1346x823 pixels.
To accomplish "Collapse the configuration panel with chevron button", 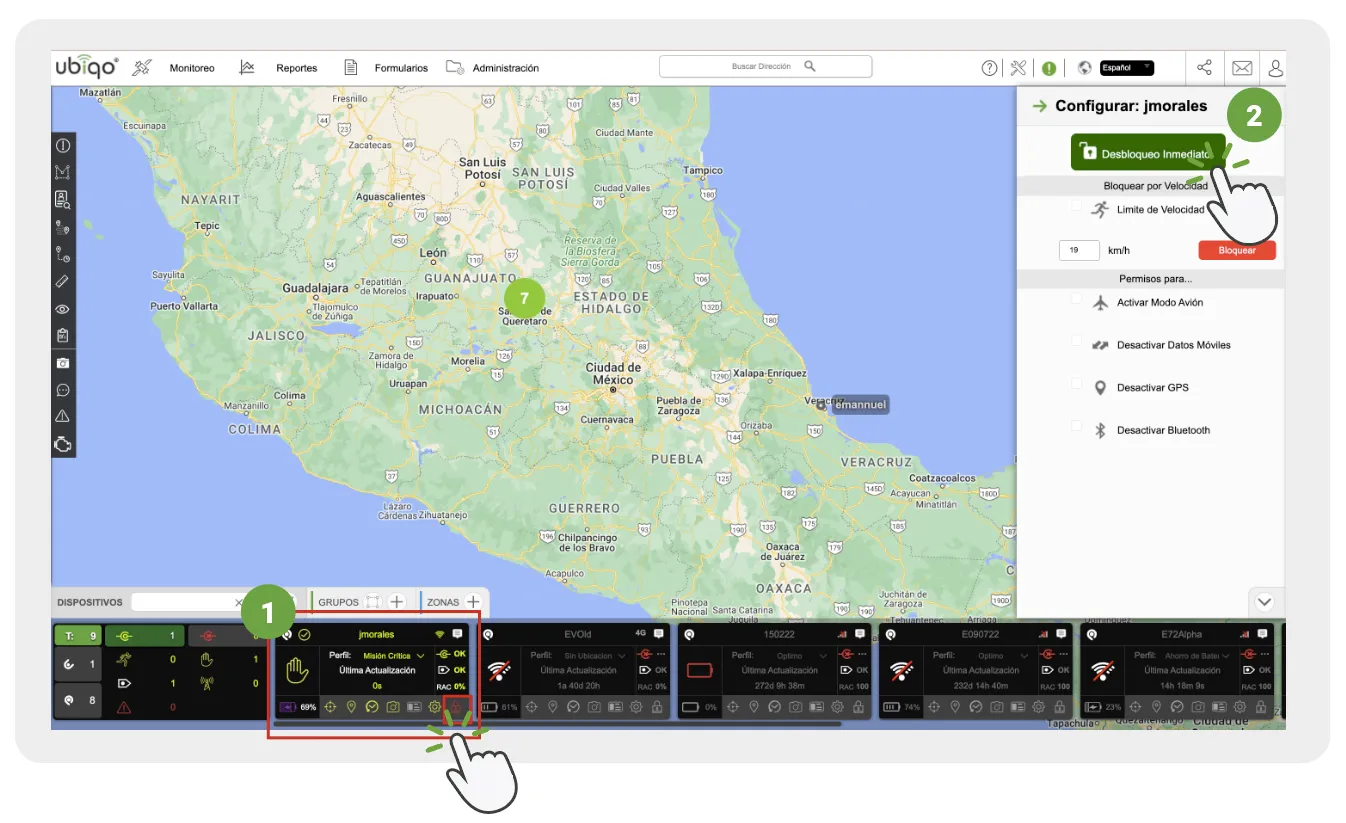I will pyautogui.click(x=1264, y=602).
